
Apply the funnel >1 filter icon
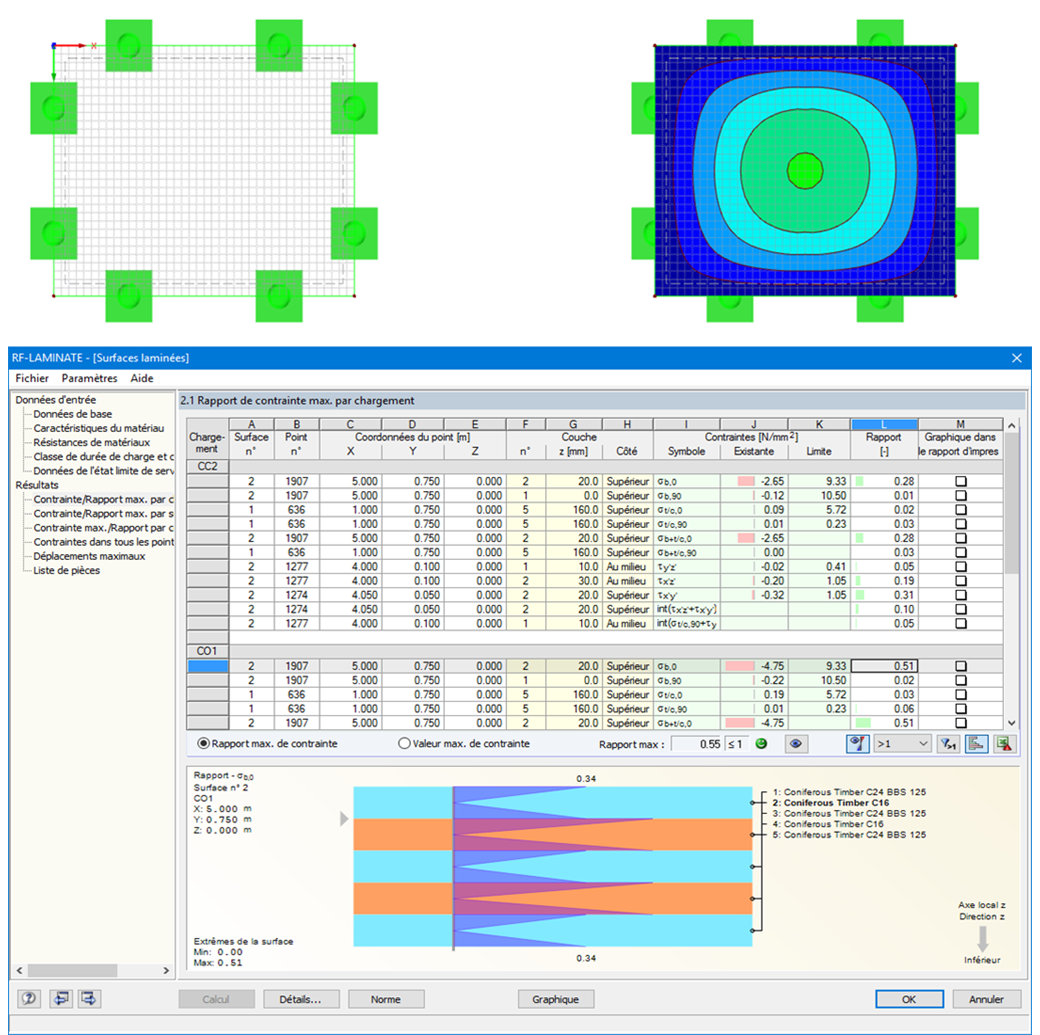[x=948, y=744]
